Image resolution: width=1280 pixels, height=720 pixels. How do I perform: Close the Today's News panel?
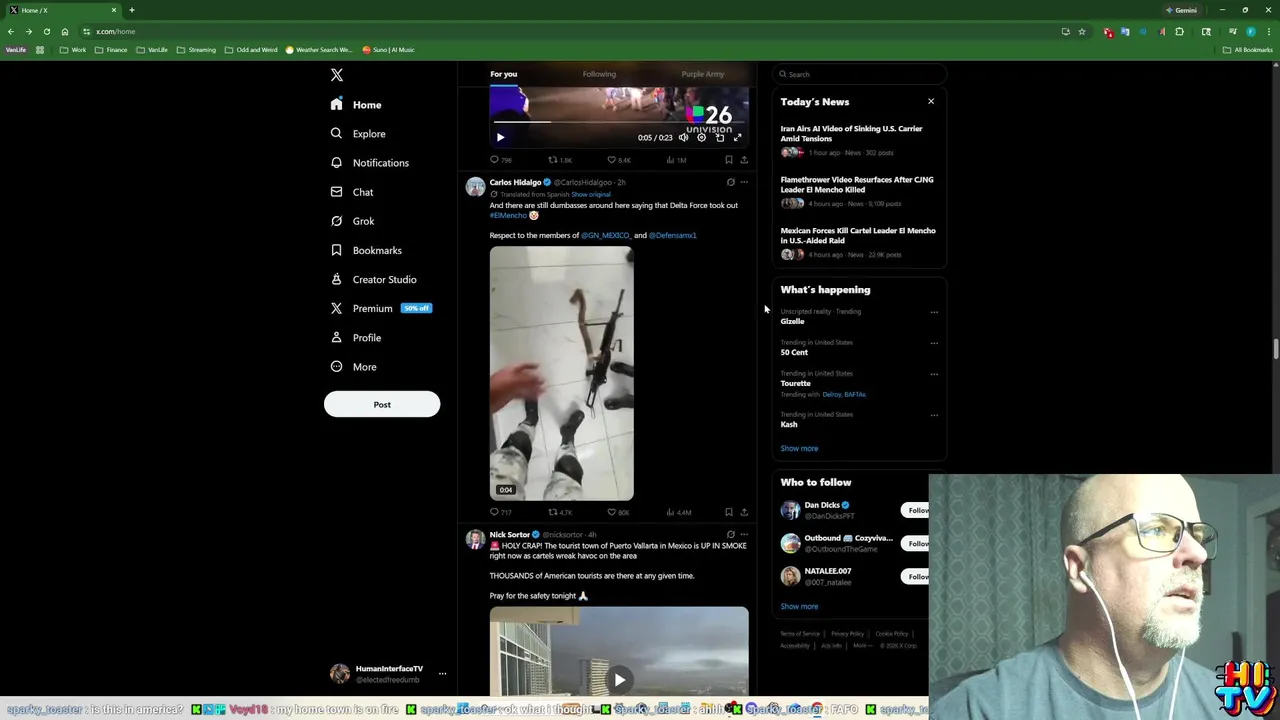pos(931,101)
